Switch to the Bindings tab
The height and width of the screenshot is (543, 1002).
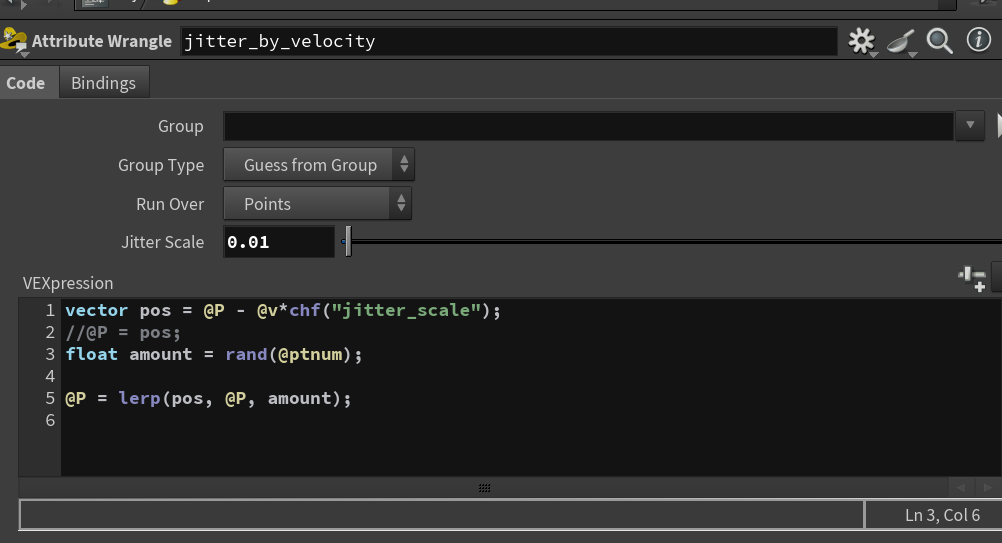(104, 83)
